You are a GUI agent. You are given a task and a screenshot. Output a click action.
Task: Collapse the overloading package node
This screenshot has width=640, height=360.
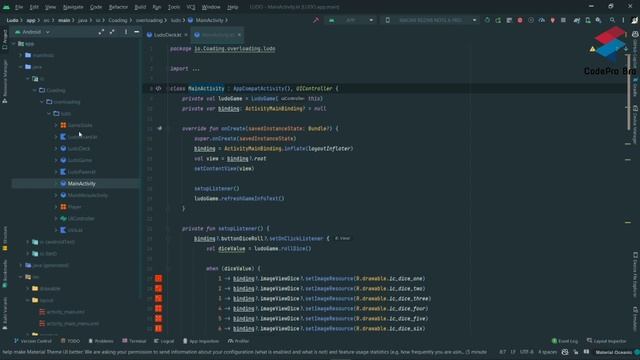point(42,102)
